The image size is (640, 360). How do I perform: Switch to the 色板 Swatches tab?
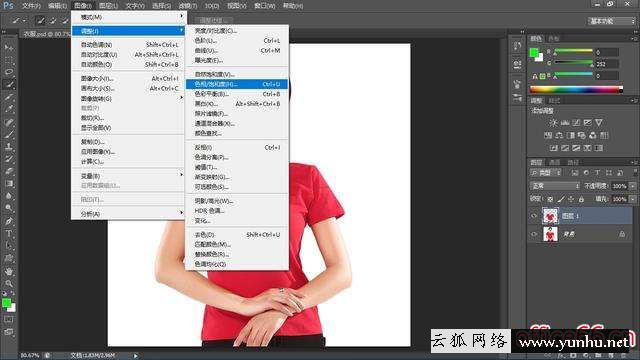click(554, 39)
